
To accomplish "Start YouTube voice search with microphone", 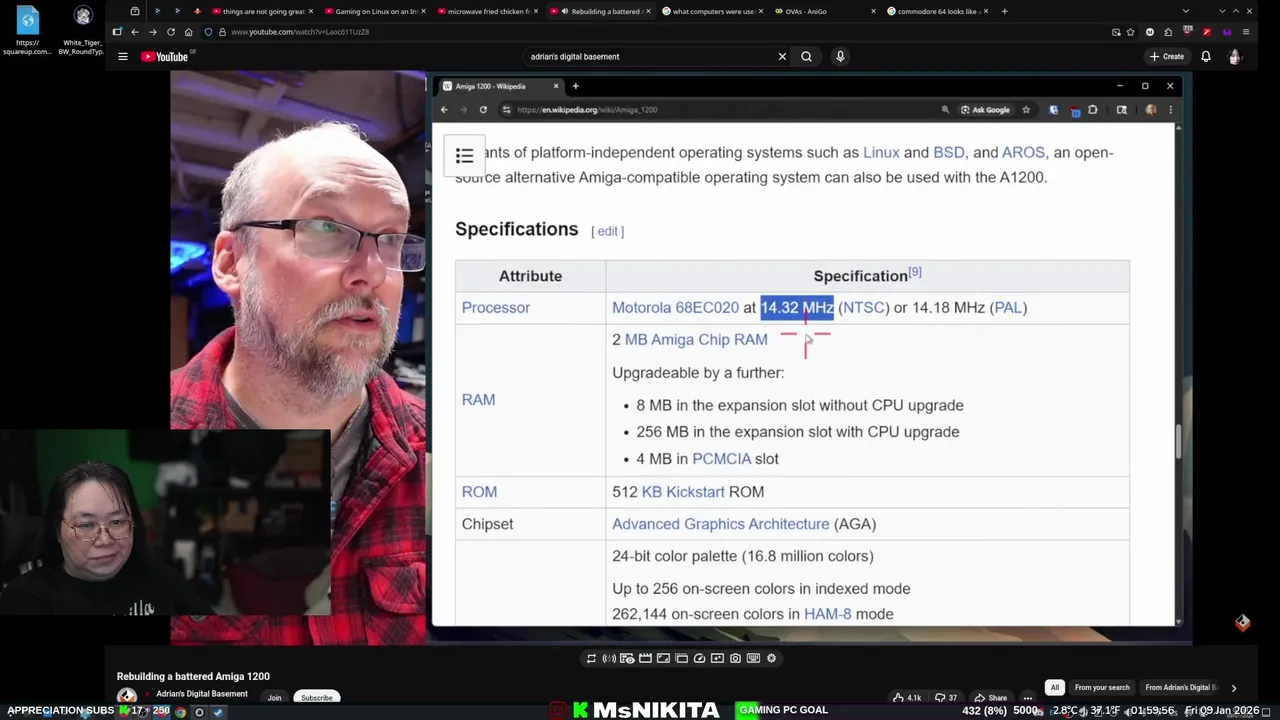I will (840, 57).
